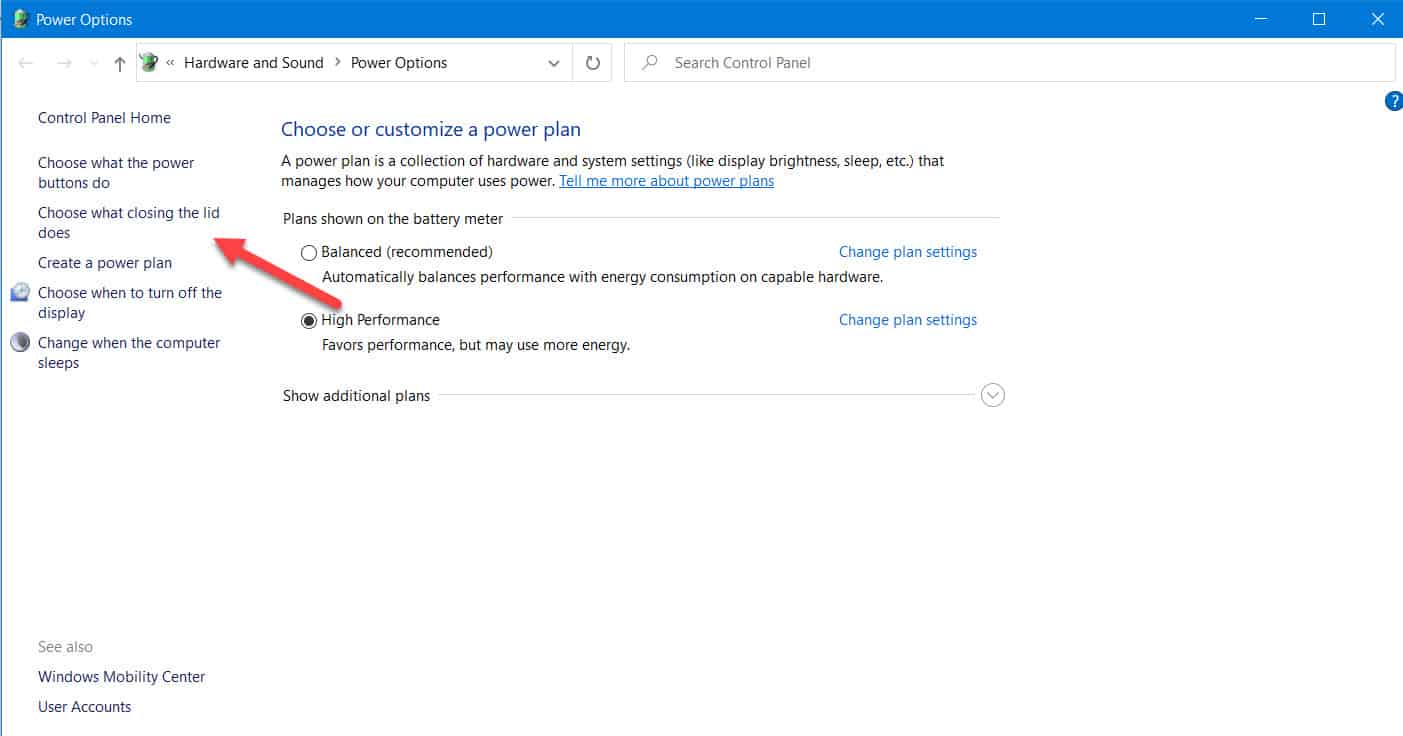This screenshot has height=736, width=1403.
Task: Click the moon icon beside computer sleeps
Action: (x=20, y=342)
